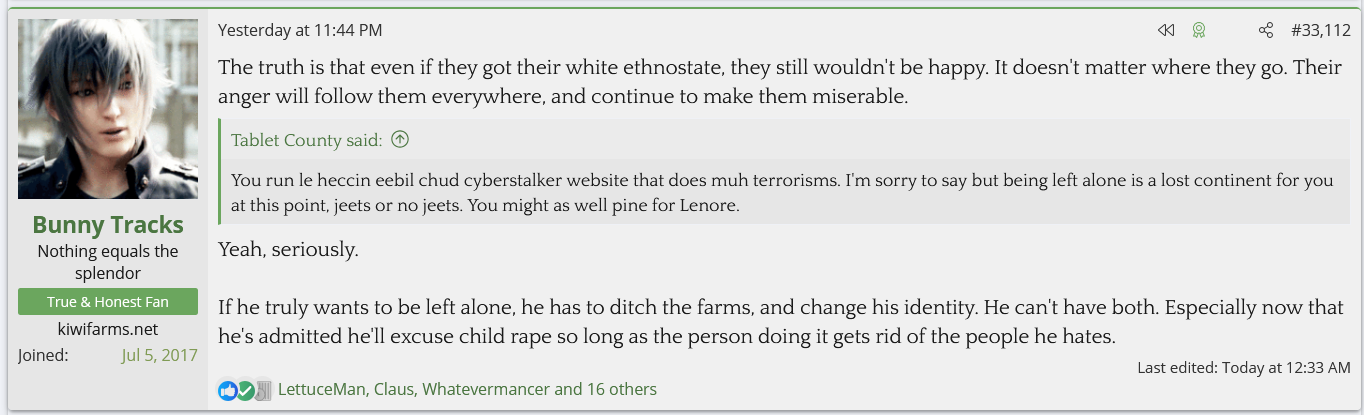Click the 'Last edited: Today at 12:33 AM' note
Viewport: 1364px width, 415px height.
(1244, 368)
